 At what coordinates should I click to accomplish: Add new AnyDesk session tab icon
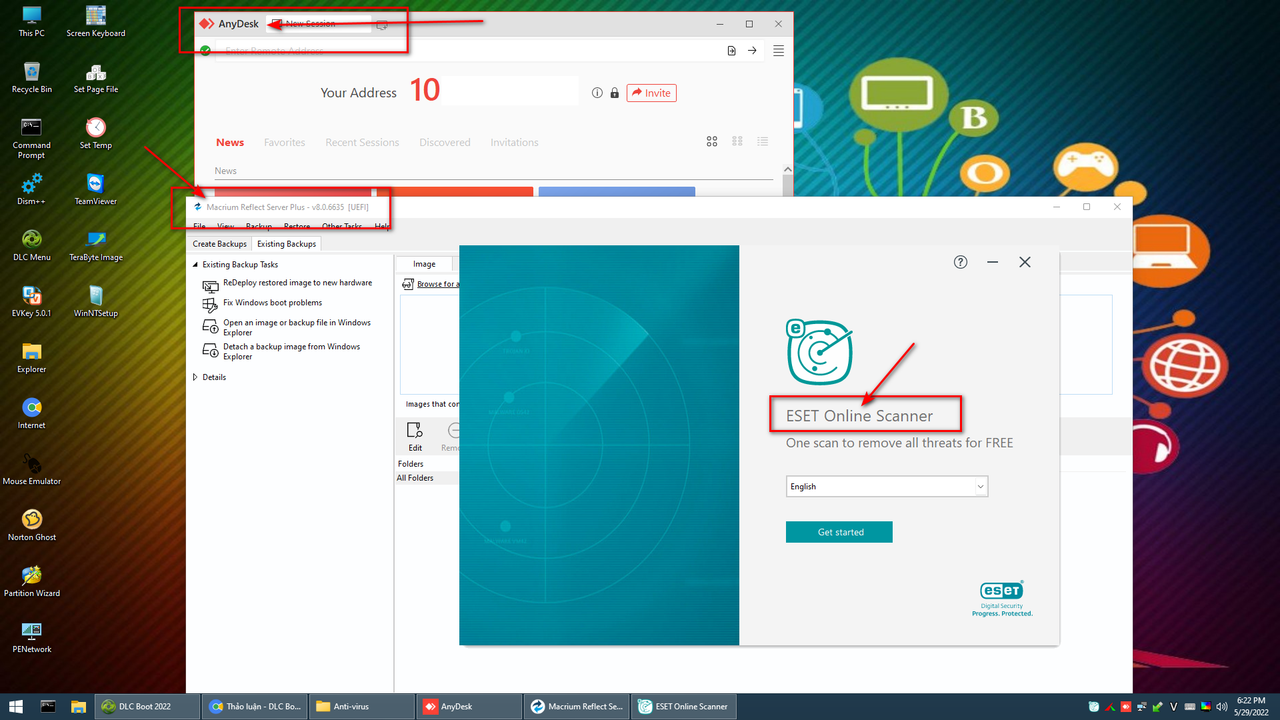tap(382, 24)
